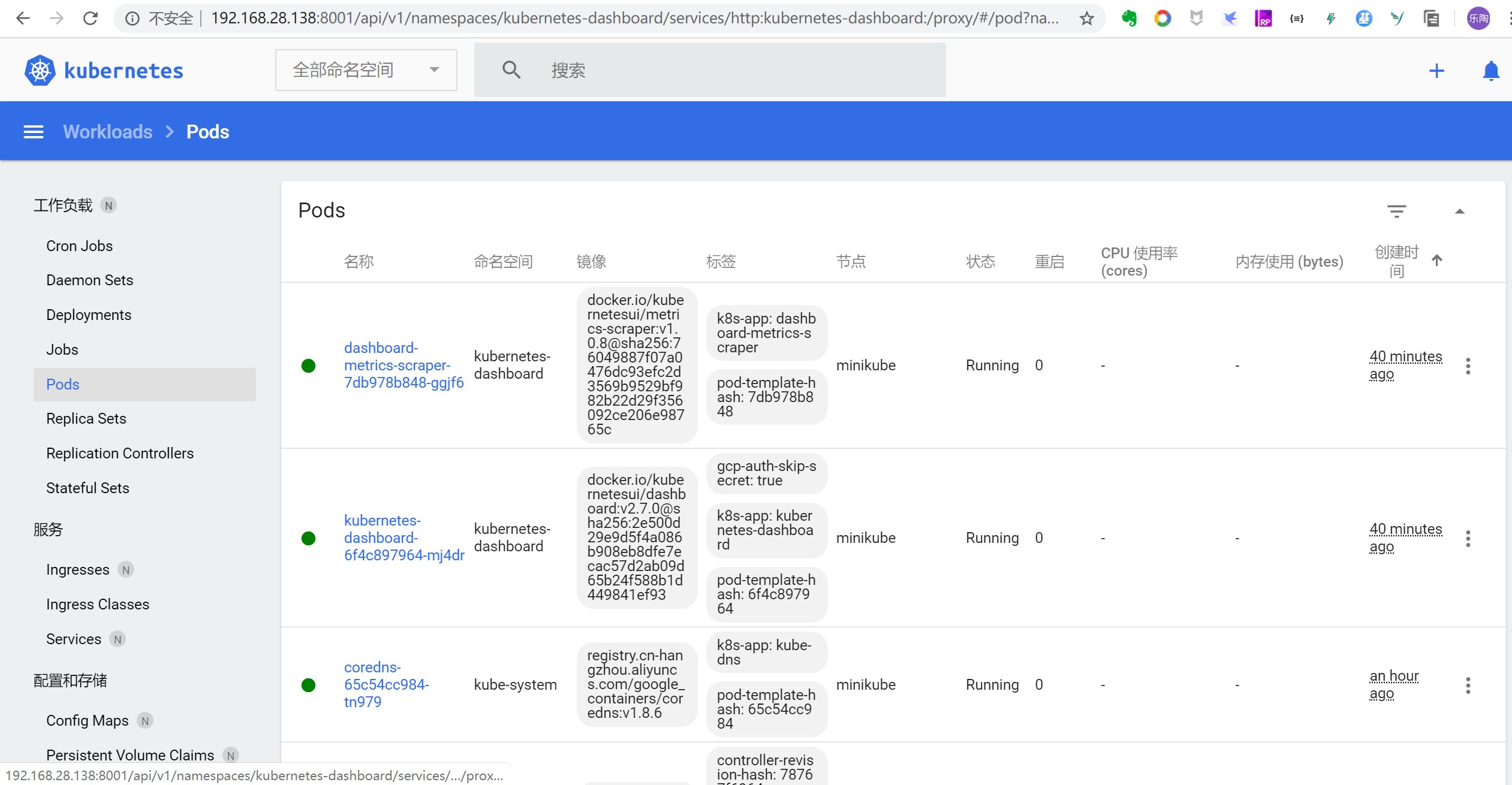The image size is (1512, 785).
Task: Click the three-dot menu for kubernetes-dashboard pod
Action: pos(1467,538)
